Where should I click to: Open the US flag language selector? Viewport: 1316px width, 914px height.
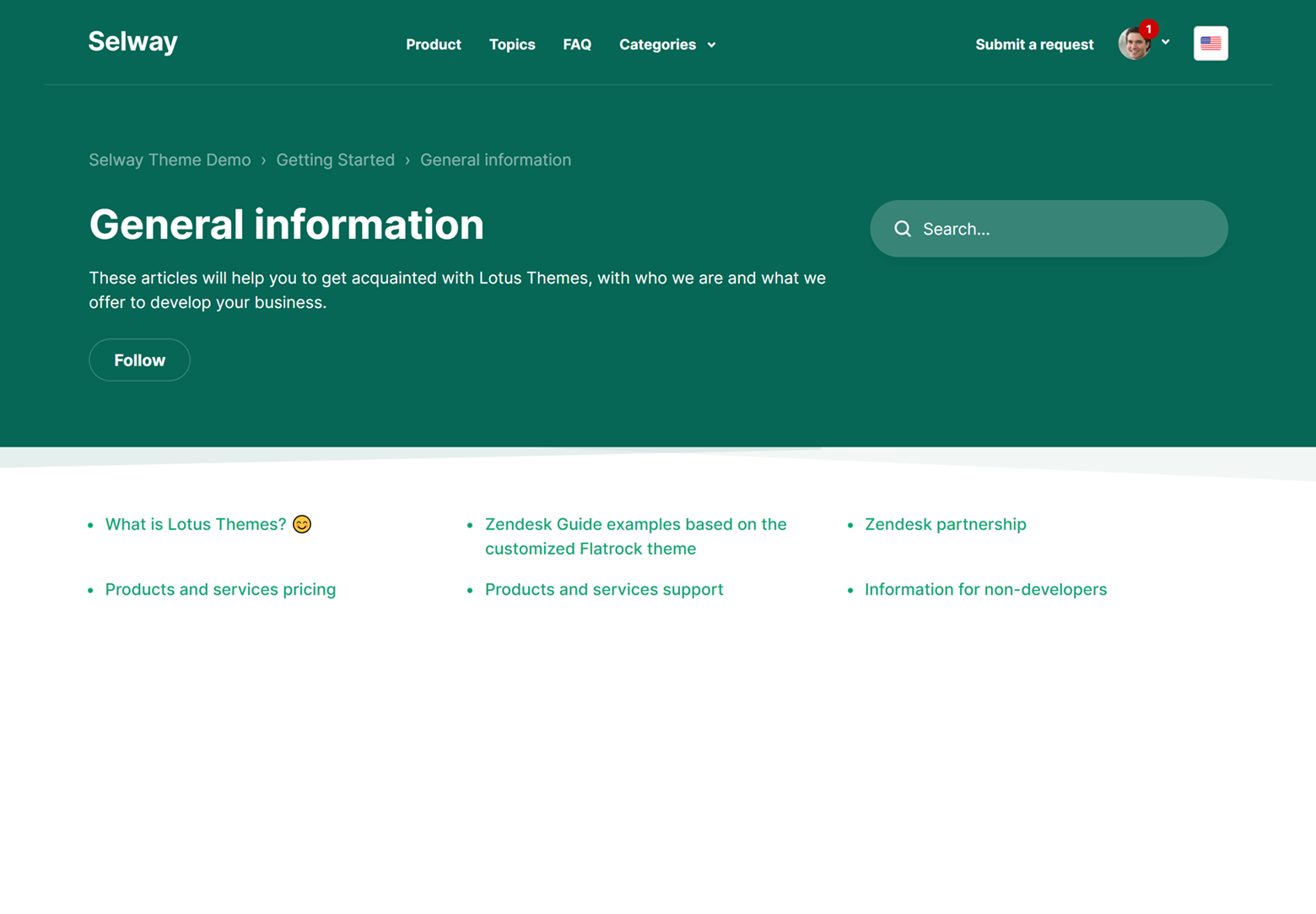coord(1211,43)
